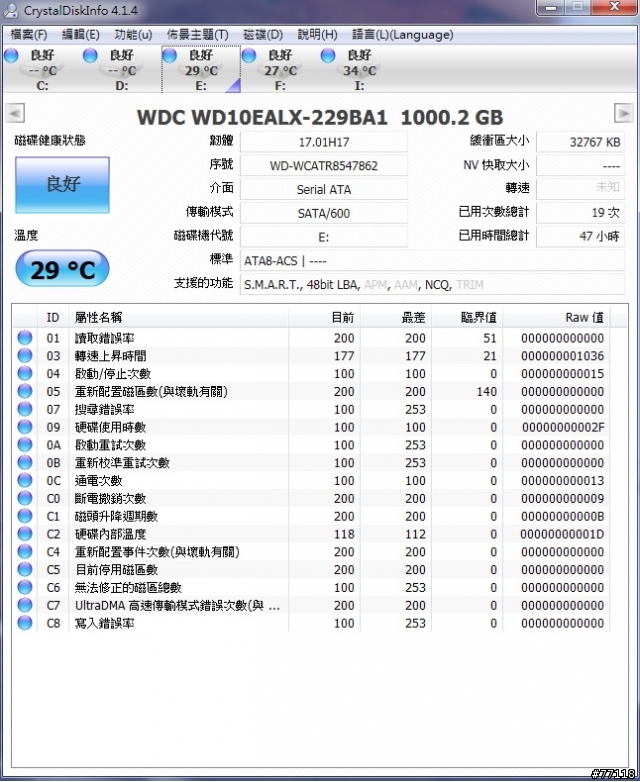Click status icon for attribute 09 硬碟使用時數

[x=24, y=427]
